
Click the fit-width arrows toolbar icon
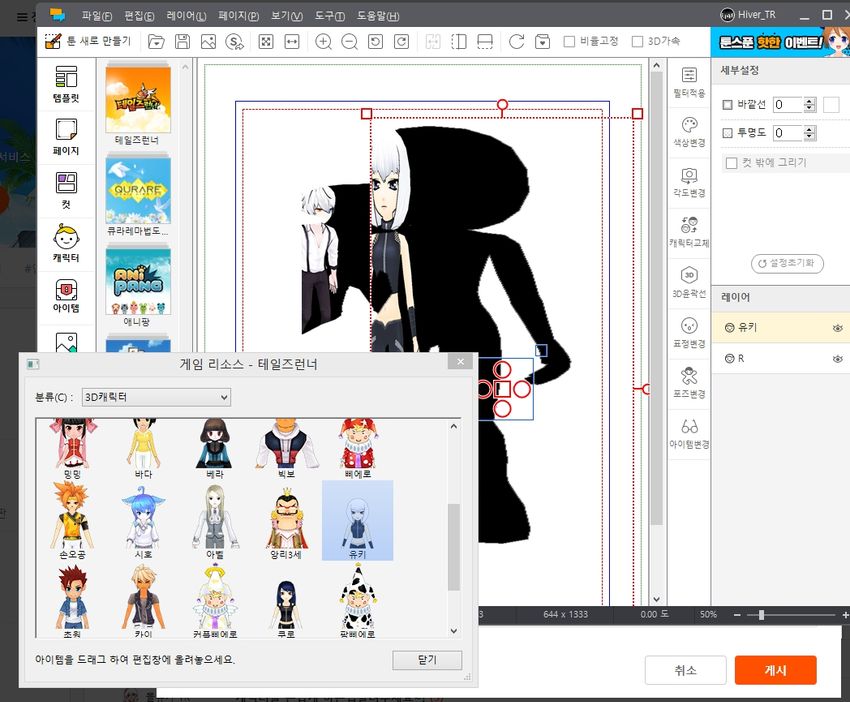click(292, 41)
